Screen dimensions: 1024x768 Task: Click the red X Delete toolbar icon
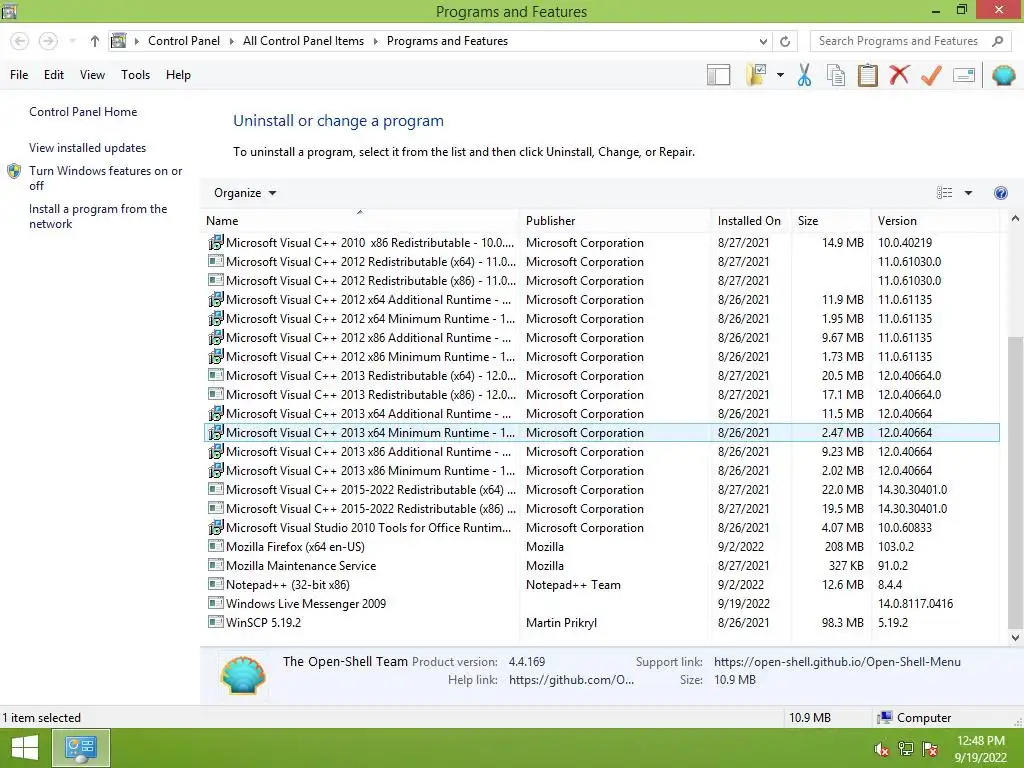click(x=899, y=74)
